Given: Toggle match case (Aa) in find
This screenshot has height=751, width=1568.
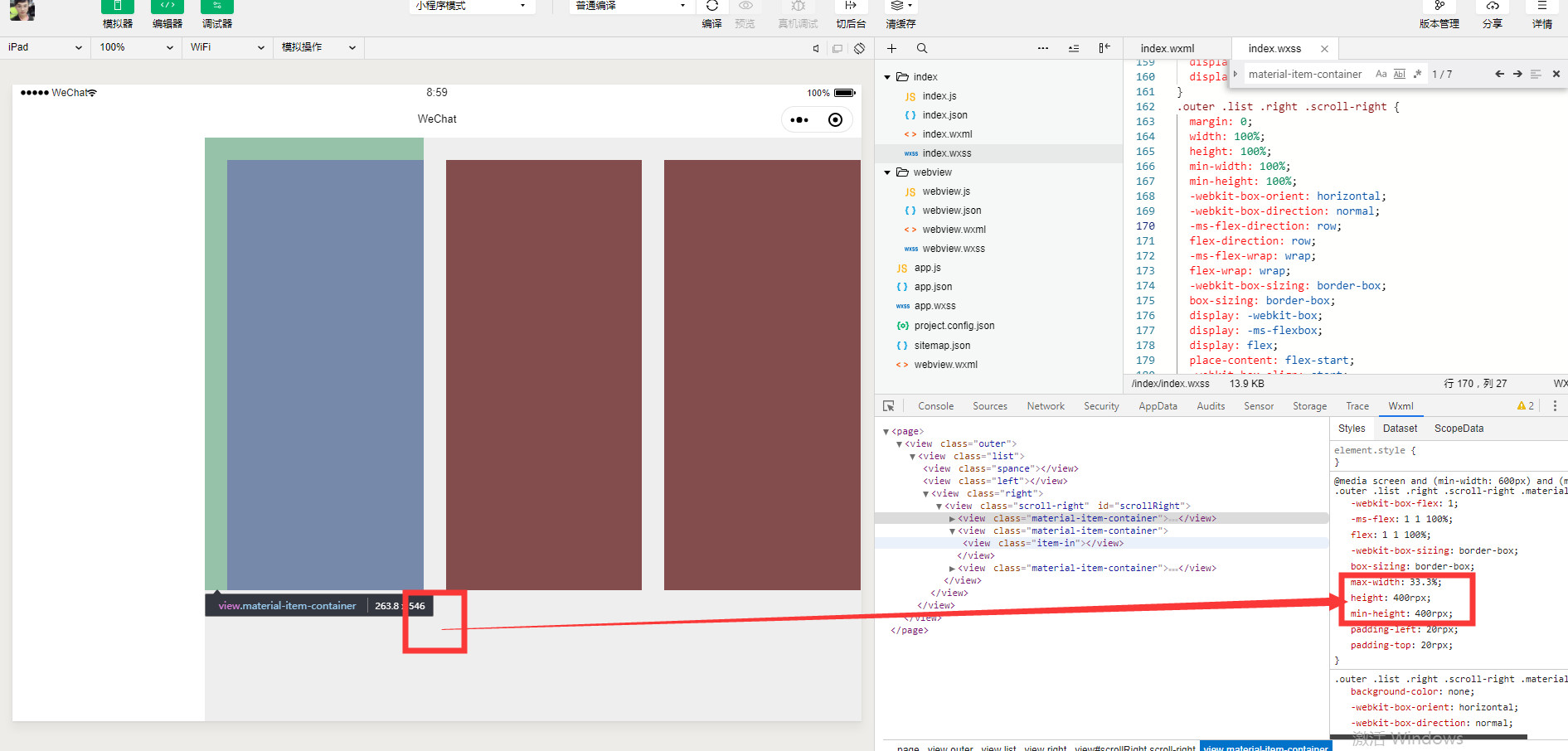Looking at the screenshot, I should point(1381,74).
